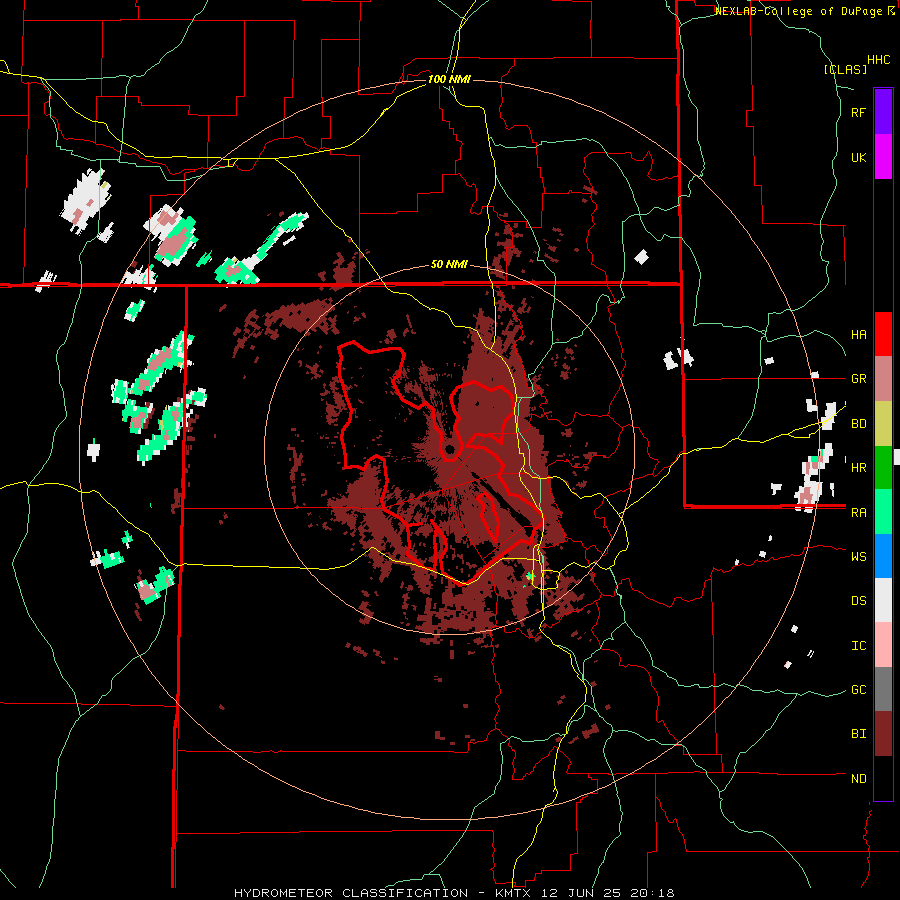Click the 'ND' legend label
The width and height of the screenshot is (900, 900).
click(858, 778)
